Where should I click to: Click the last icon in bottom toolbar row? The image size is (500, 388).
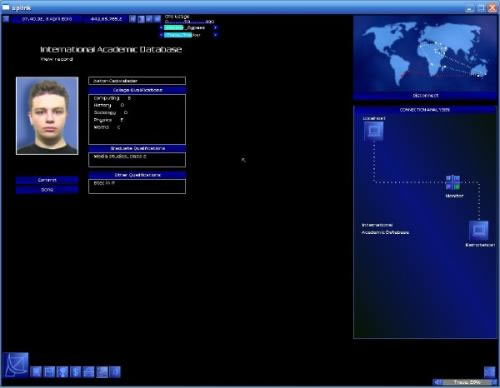115,372
